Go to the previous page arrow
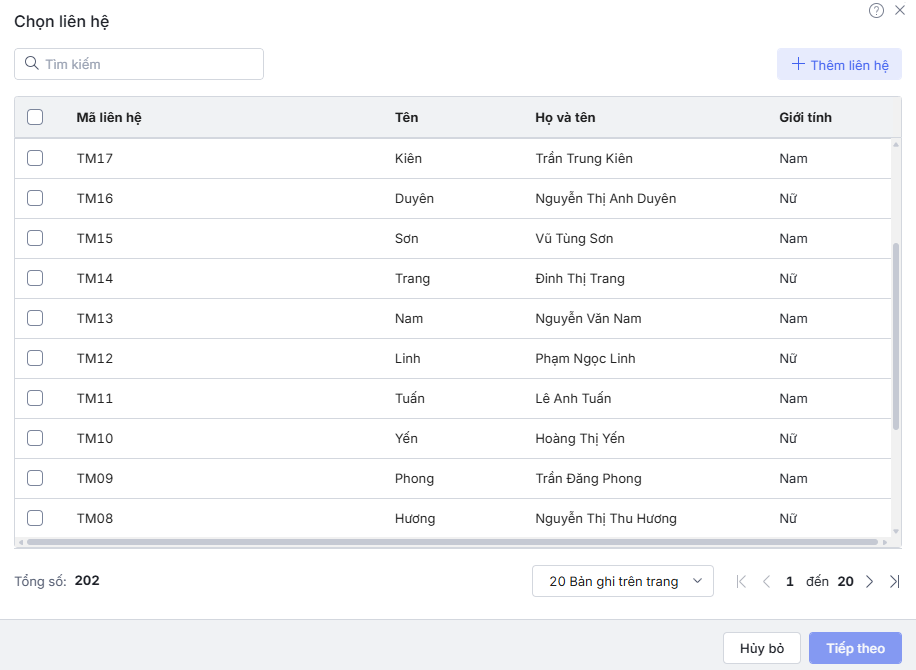 coord(766,581)
